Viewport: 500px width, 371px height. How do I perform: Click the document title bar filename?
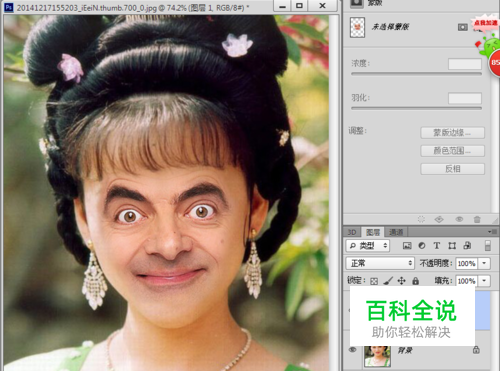tap(133, 7)
